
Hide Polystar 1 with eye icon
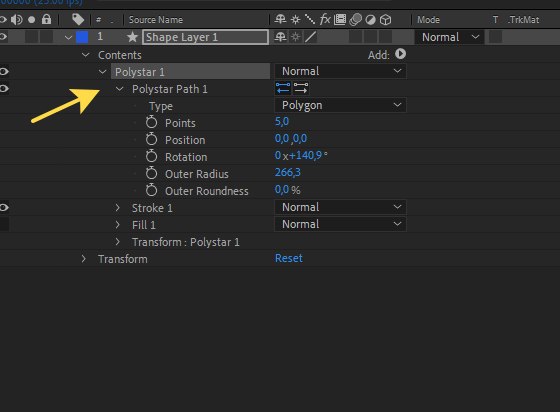[x=4, y=71]
